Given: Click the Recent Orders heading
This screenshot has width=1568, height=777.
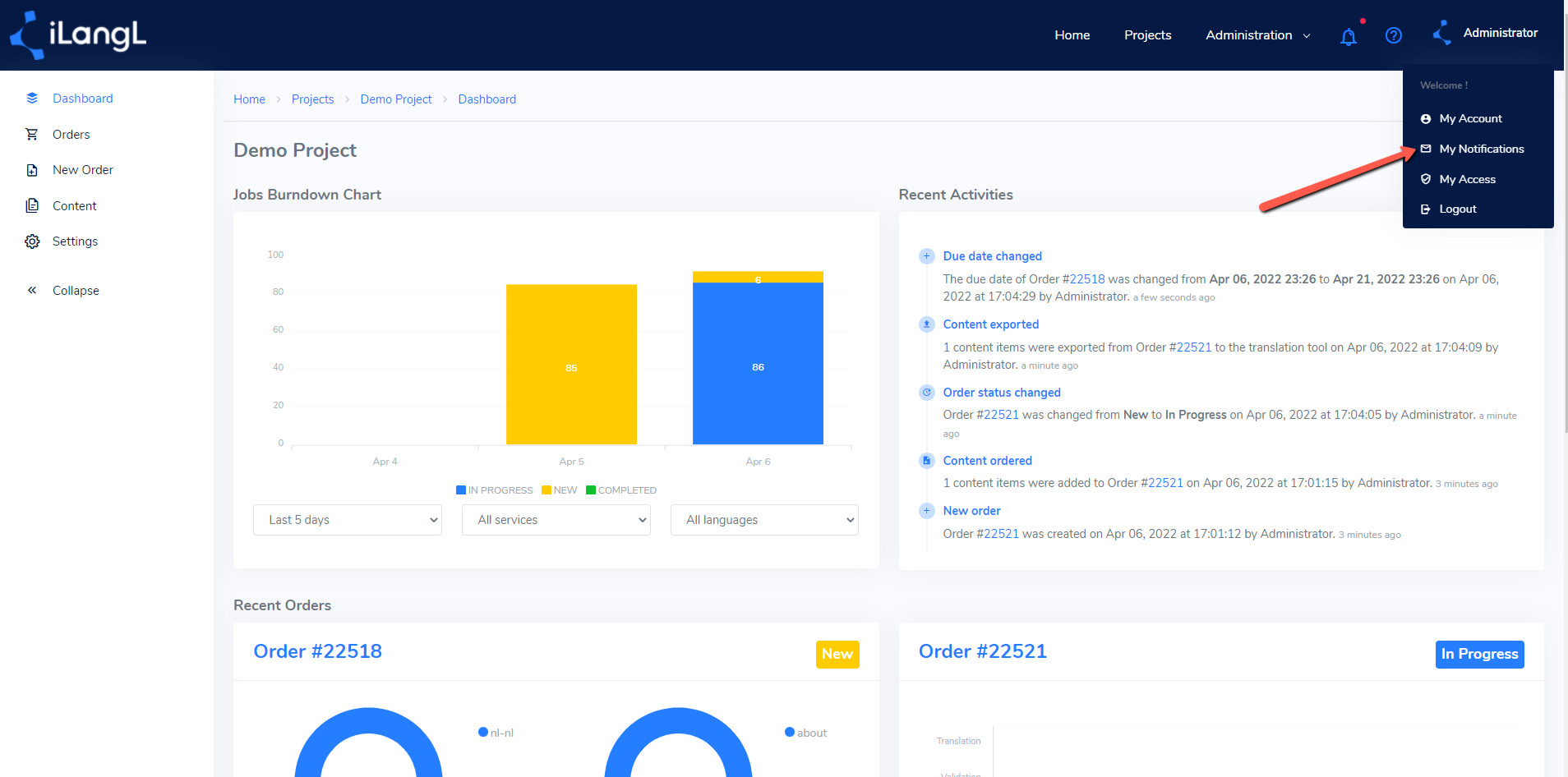Looking at the screenshot, I should point(282,605).
